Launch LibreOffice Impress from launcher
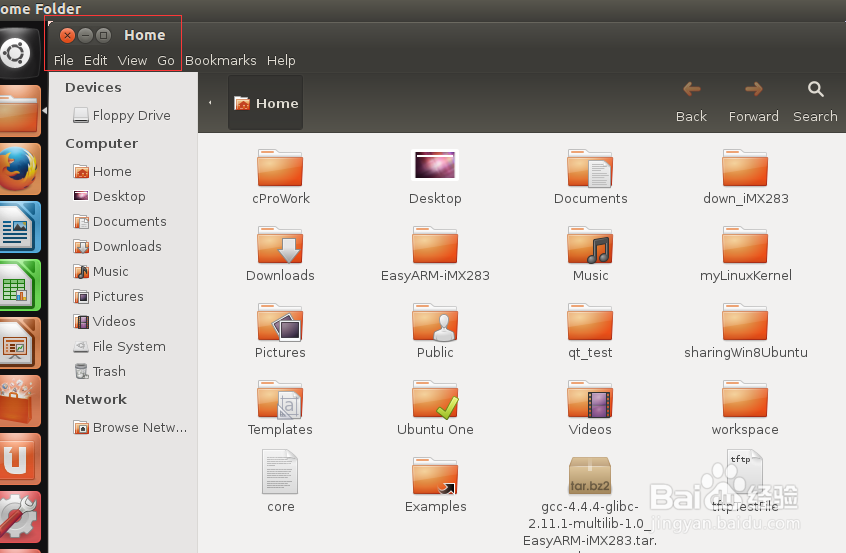Image resolution: width=846 pixels, height=553 pixels. (x=19, y=343)
